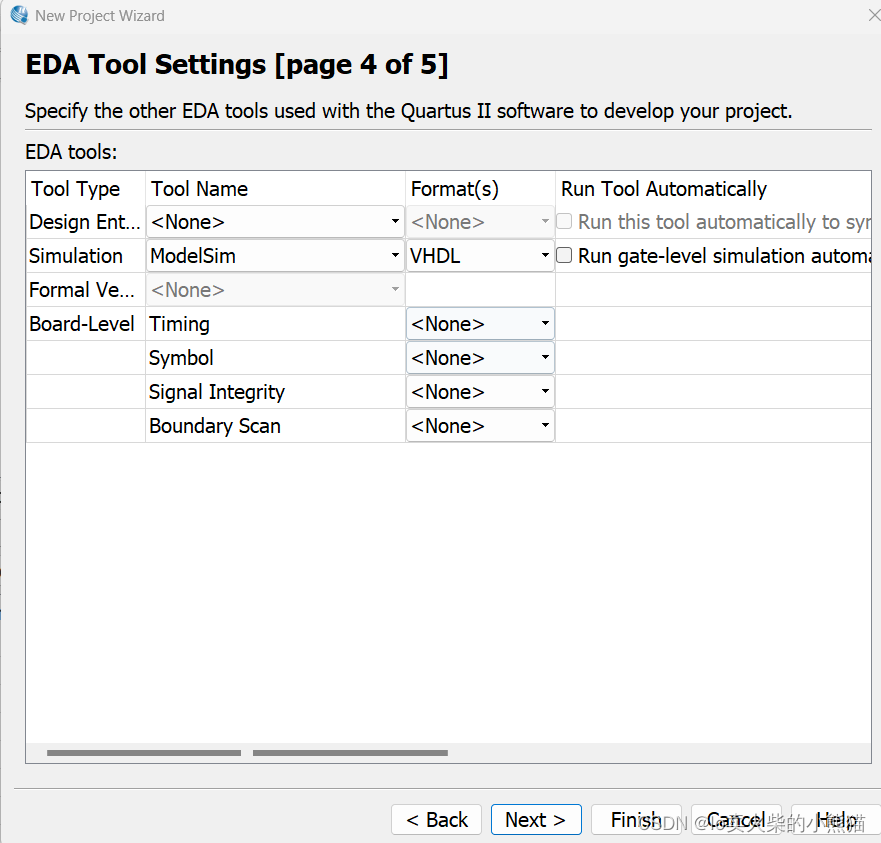The image size is (881, 843).
Task: Open the Simulation format dropdown showing VHDL
Action: [480, 256]
